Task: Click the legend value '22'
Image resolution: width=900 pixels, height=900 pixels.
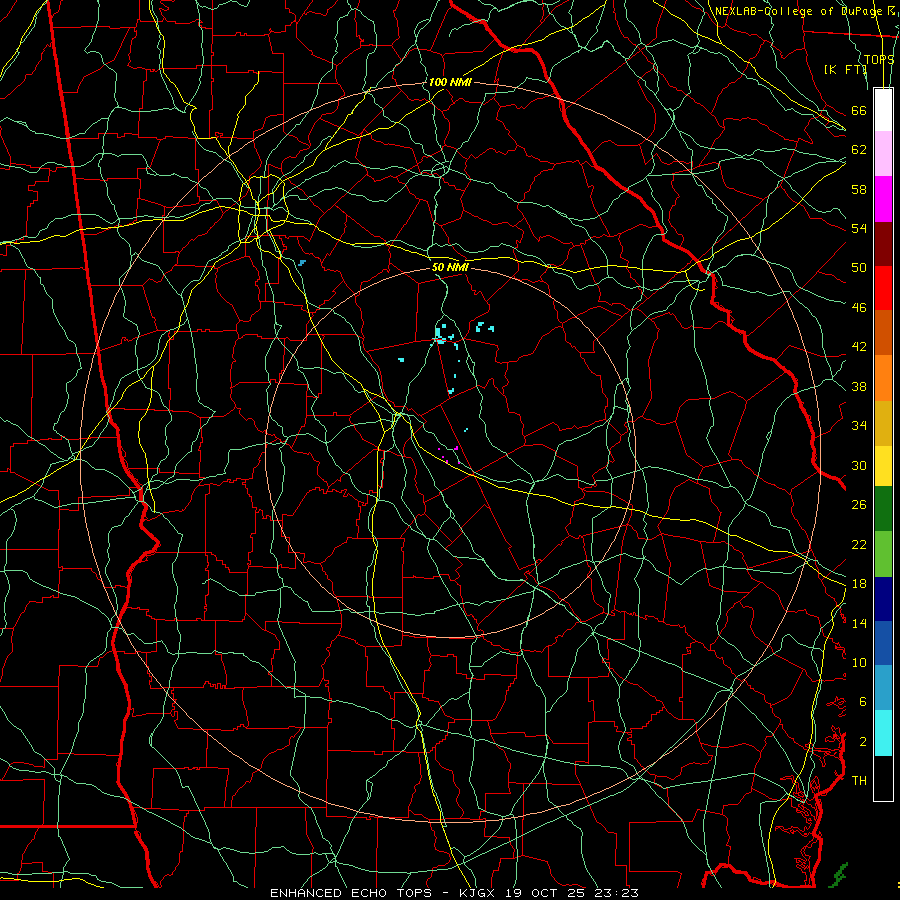Action: 859,544
